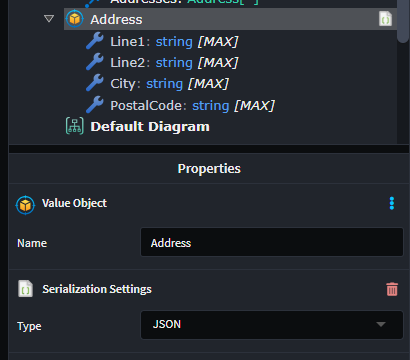Open the Type dropdown showing JSON
410x360 pixels.
pos(272,325)
